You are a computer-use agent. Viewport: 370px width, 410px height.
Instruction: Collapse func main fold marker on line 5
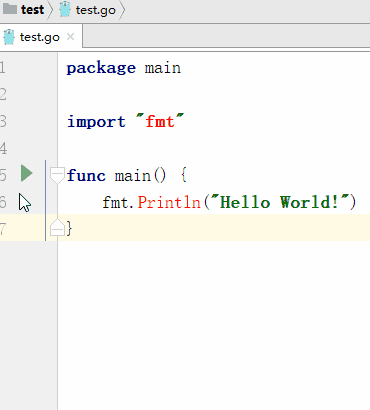[x=57, y=175]
